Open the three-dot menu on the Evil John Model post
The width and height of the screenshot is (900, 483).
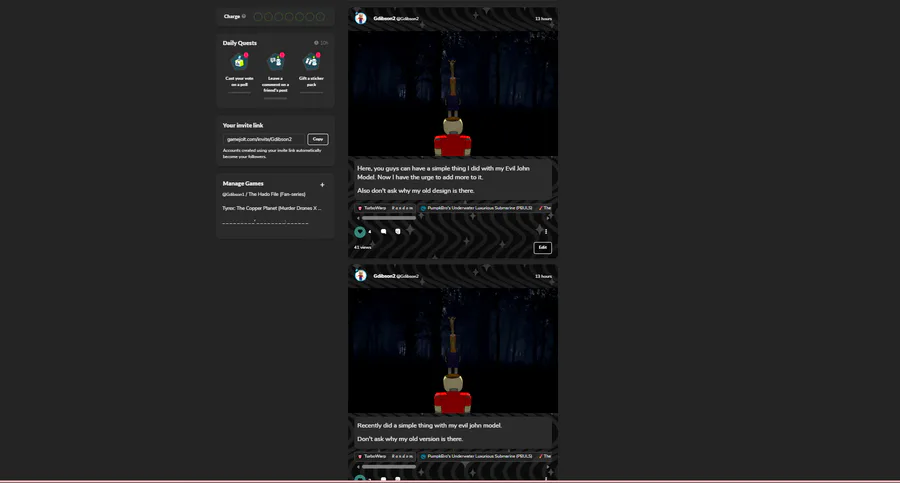[546, 231]
